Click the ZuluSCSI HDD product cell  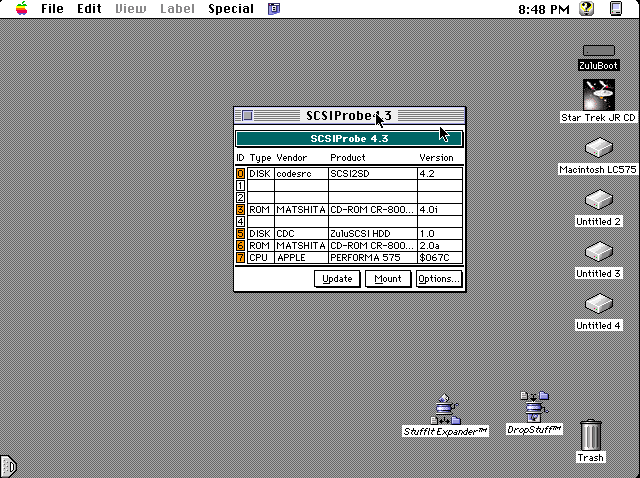pos(373,233)
